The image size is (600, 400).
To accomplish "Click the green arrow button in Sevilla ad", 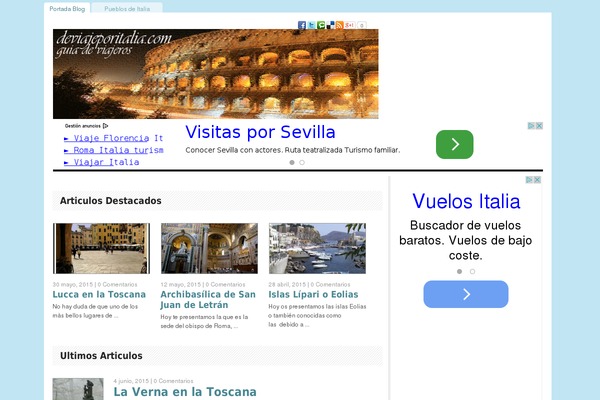I will tap(455, 144).
